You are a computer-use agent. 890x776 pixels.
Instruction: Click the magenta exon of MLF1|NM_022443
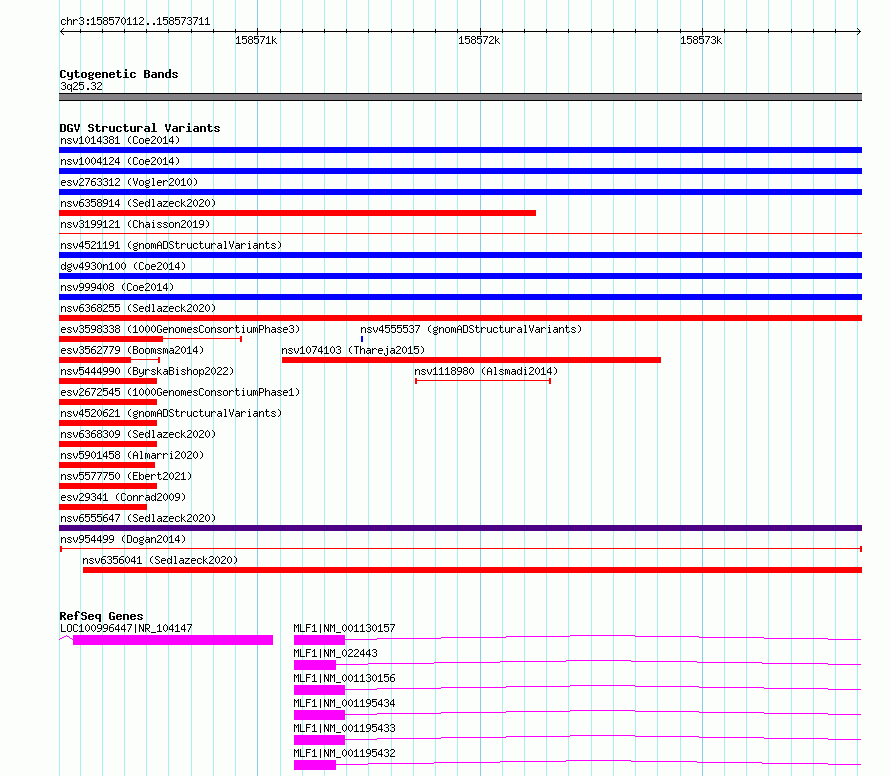pyautogui.click(x=314, y=665)
